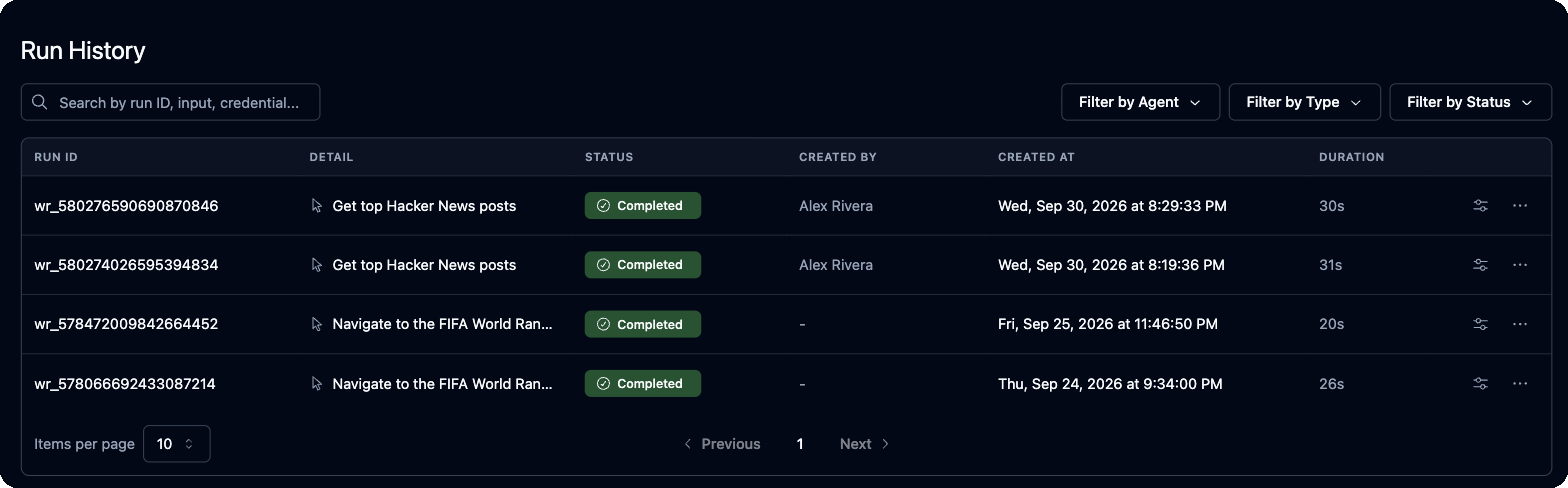Screen dimensions: 1568x488
Task: Click Hacker News detail of run wr_580276590690870846
Action: (424, 206)
